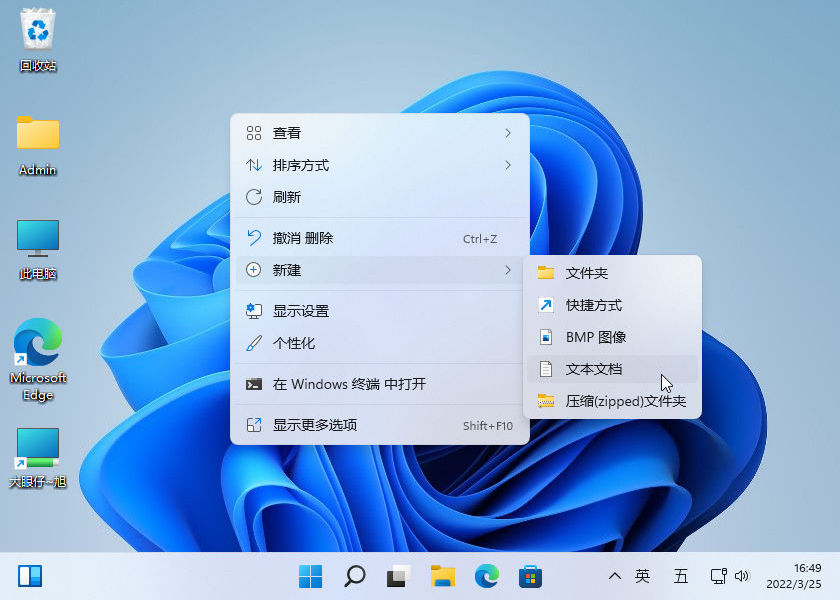This screenshot has width=840, height=600.
Task: Open Search from the taskbar
Action: 355,576
